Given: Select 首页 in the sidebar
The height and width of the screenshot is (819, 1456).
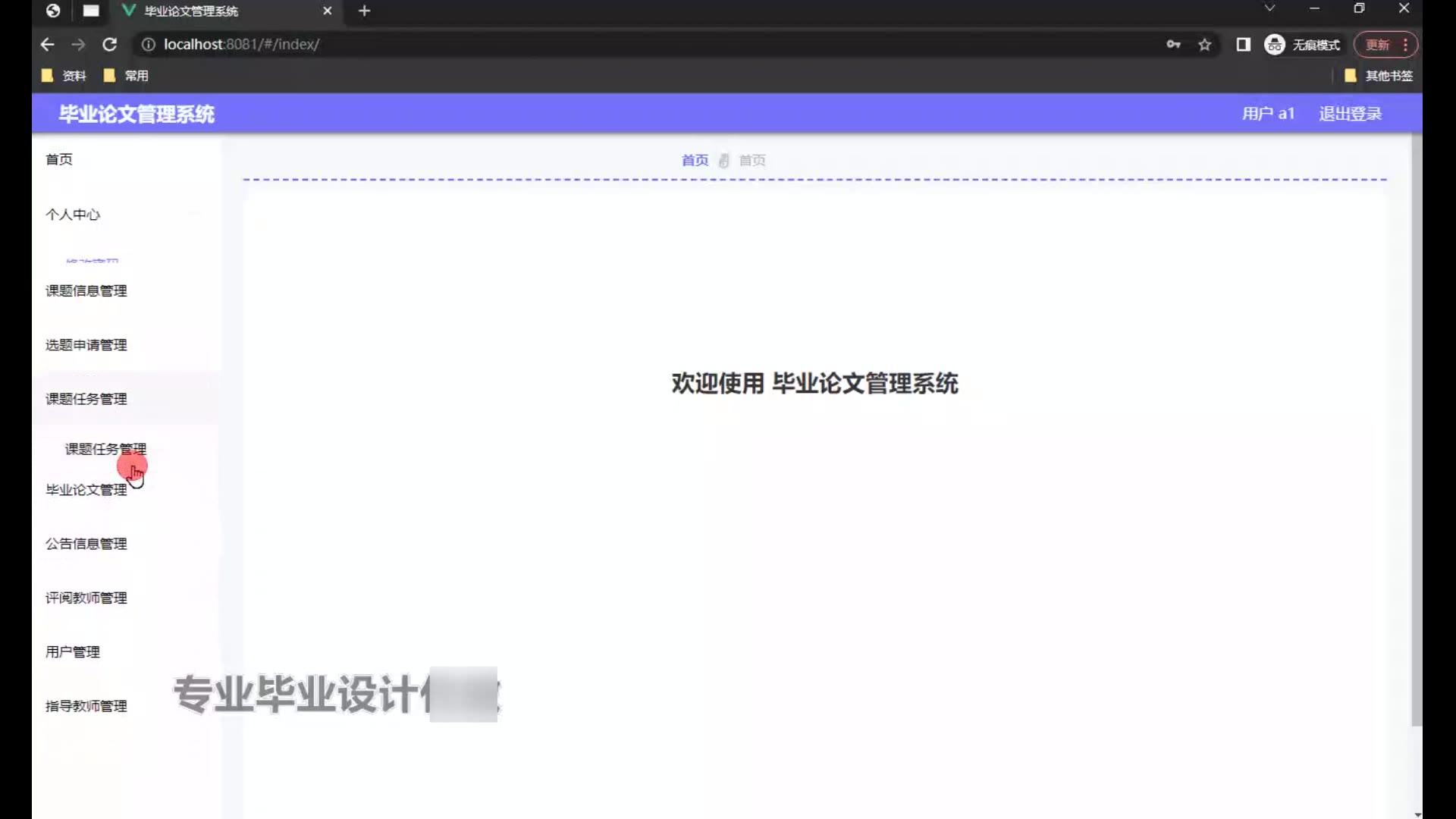Looking at the screenshot, I should click(59, 159).
